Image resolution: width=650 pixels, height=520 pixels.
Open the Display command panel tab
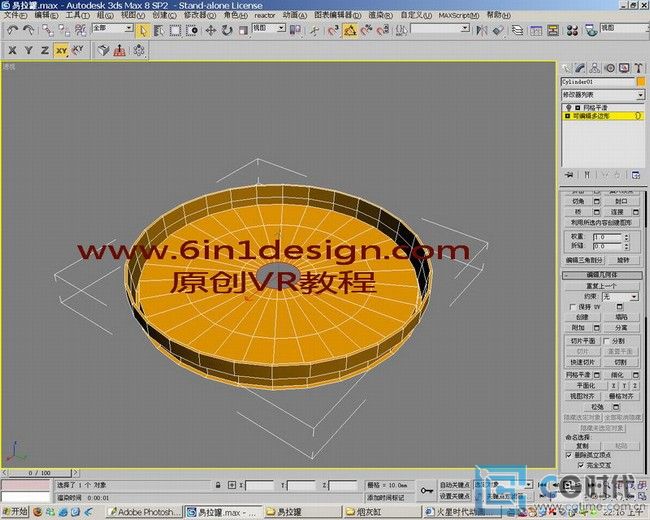(624, 68)
